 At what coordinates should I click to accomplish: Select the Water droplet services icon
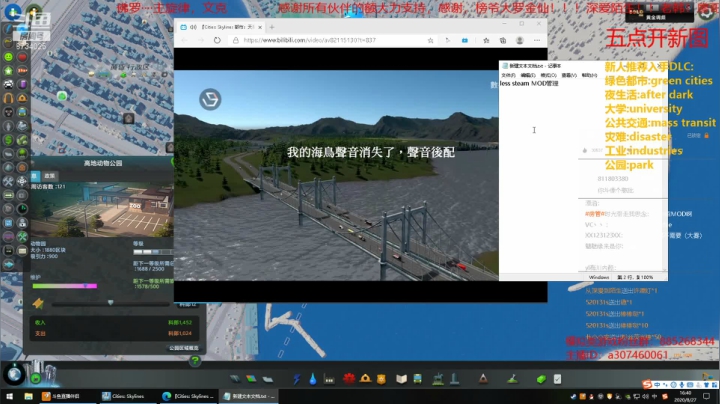[x=313, y=379]
